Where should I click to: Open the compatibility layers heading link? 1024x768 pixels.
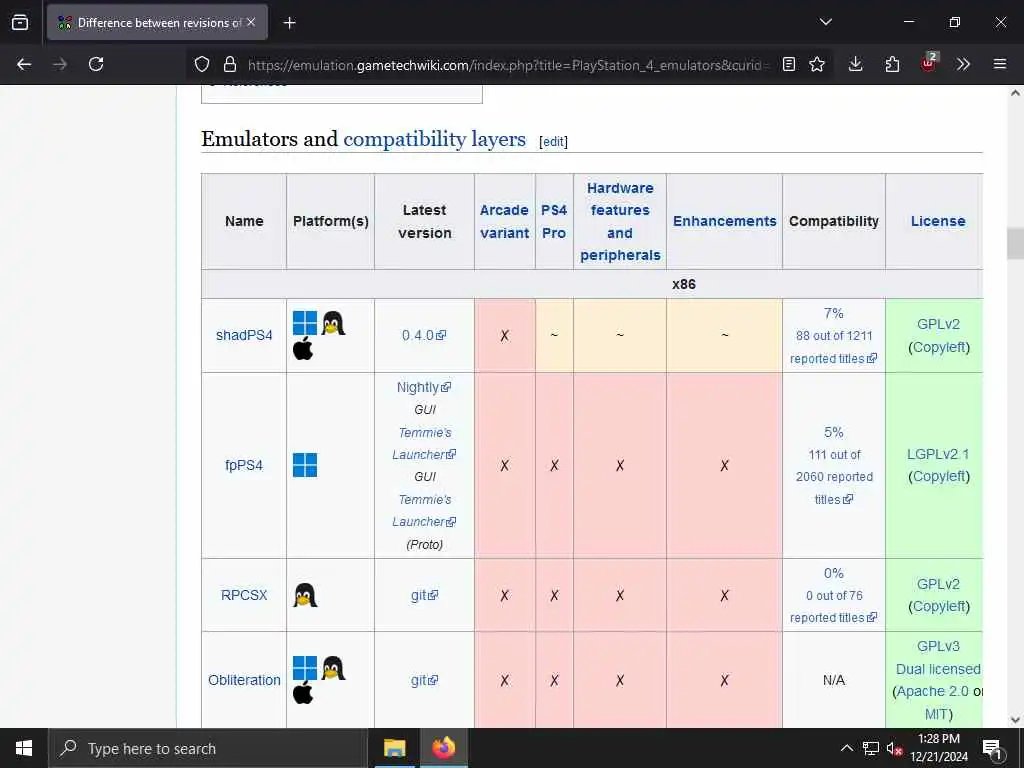[434, 139]
